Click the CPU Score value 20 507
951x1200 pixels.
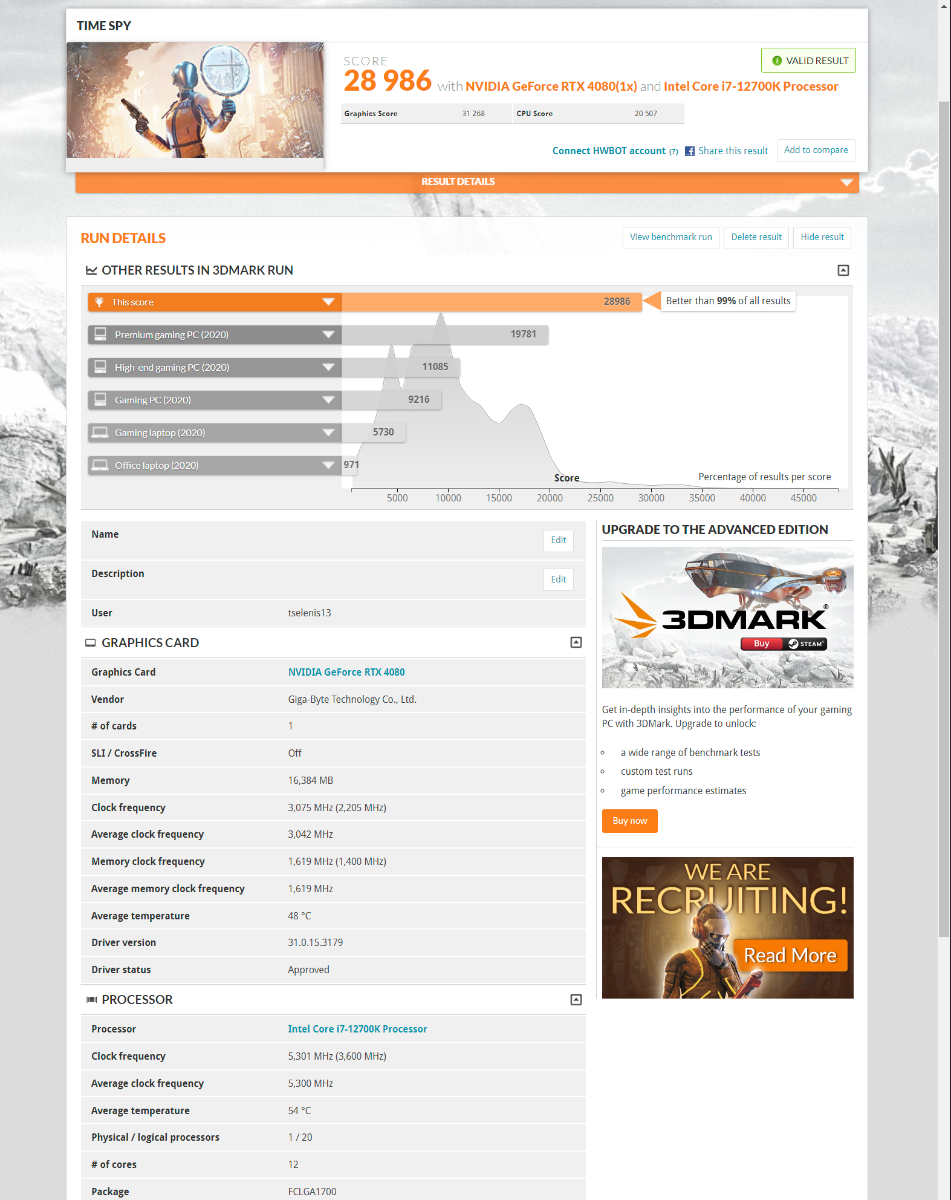tap(645, 114)
